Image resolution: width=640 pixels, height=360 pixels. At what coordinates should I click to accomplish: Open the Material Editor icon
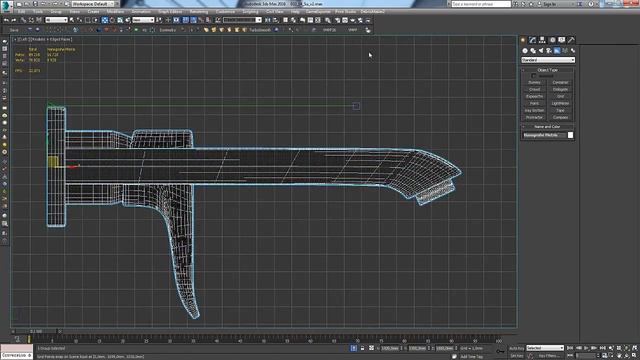(328, 20)
